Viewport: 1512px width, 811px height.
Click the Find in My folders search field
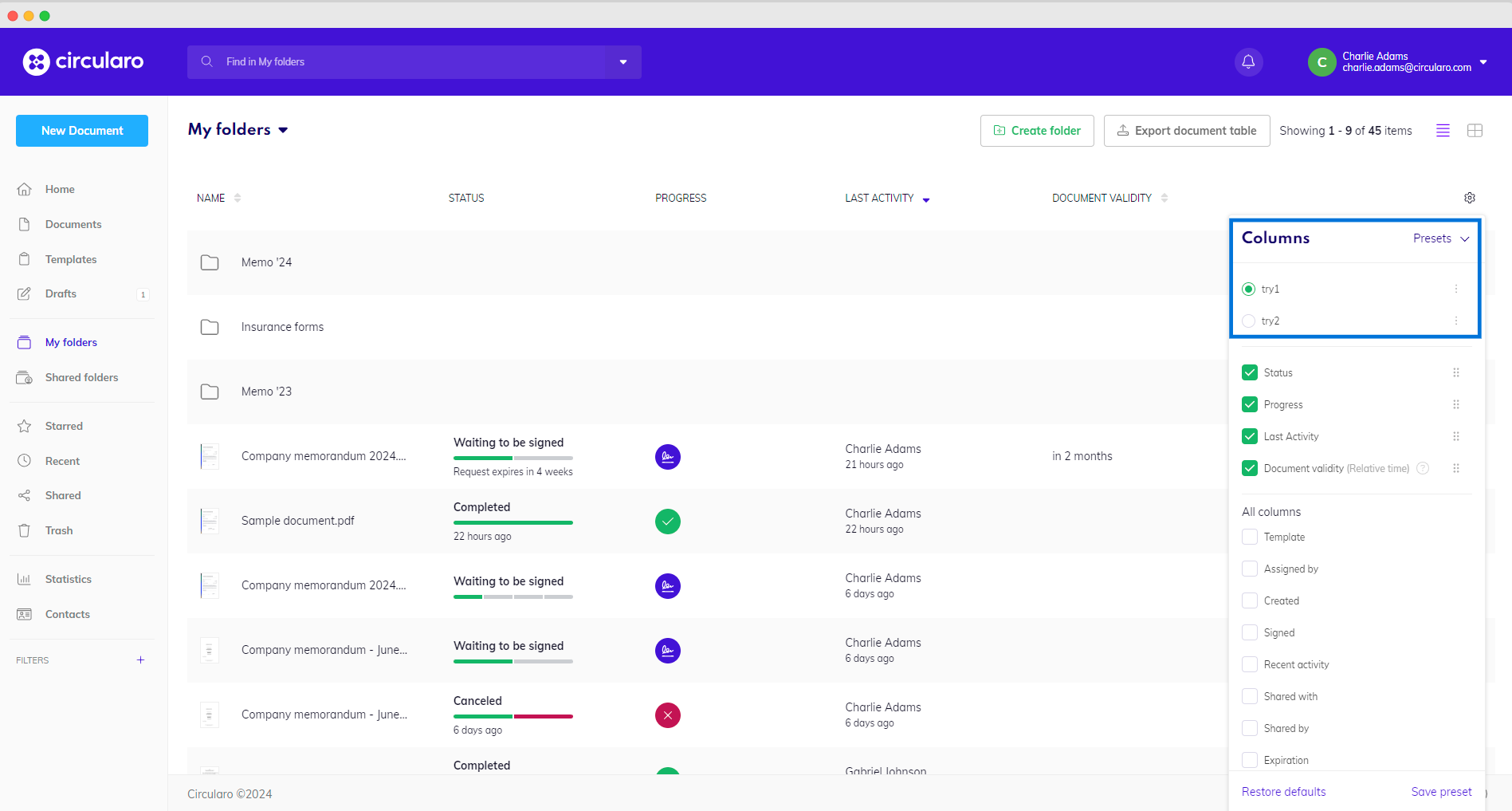399,62
